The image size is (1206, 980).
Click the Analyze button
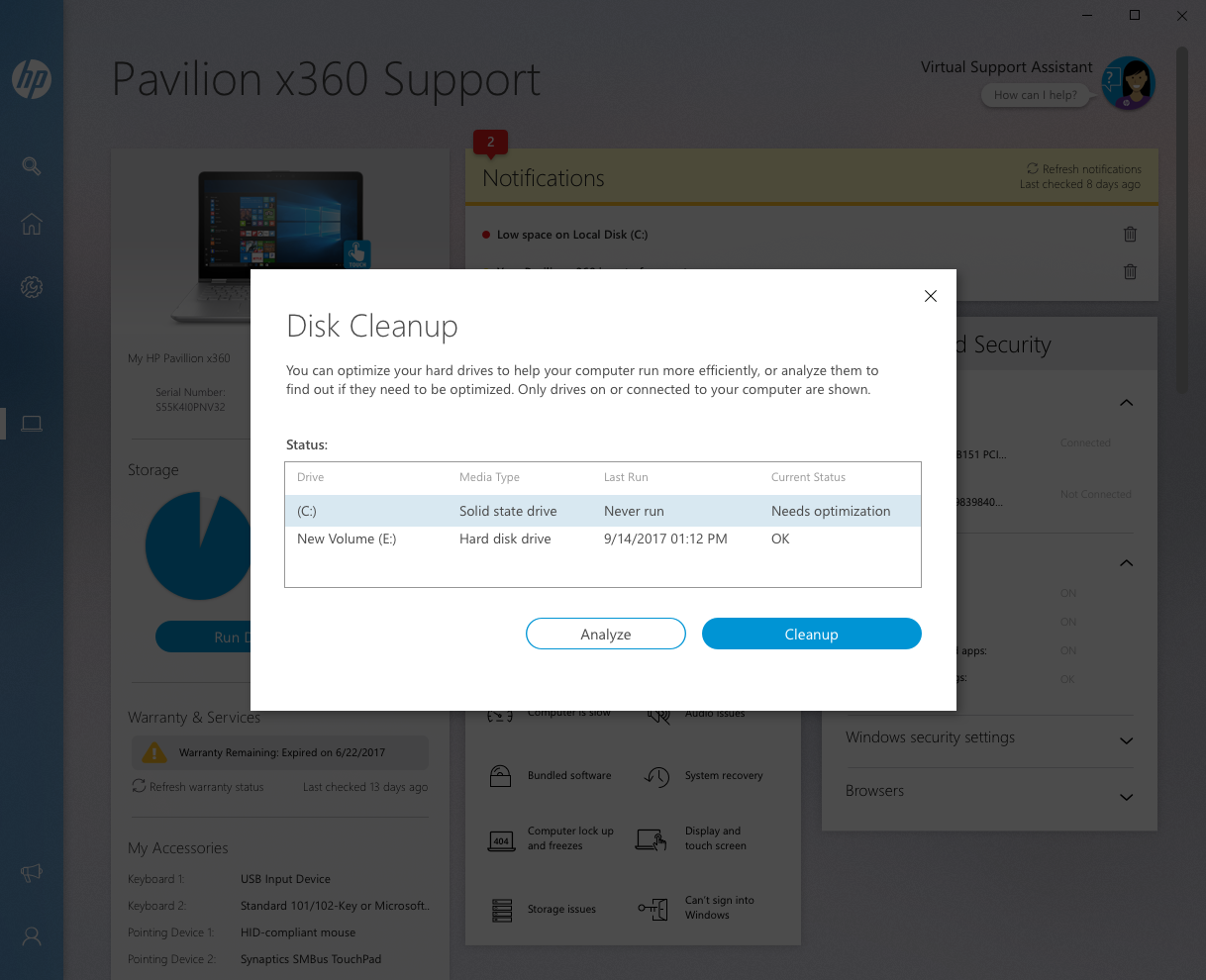coord(606,635)
